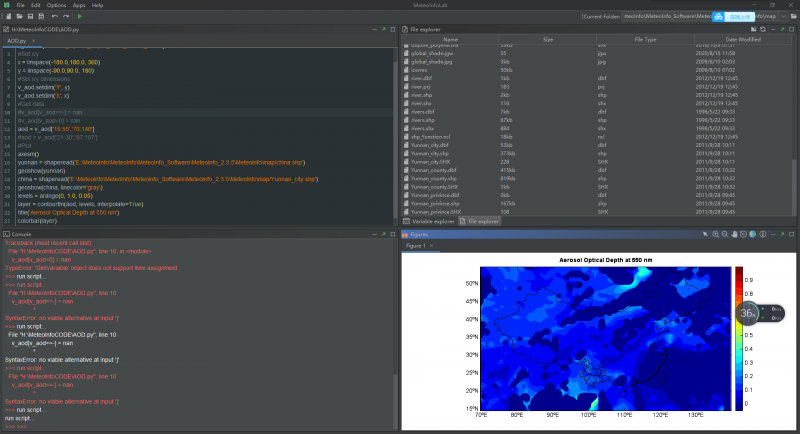Select the Zoom Out tool in Figures
800x434 pixels.
pyautogui.click(x=726, y=234)
